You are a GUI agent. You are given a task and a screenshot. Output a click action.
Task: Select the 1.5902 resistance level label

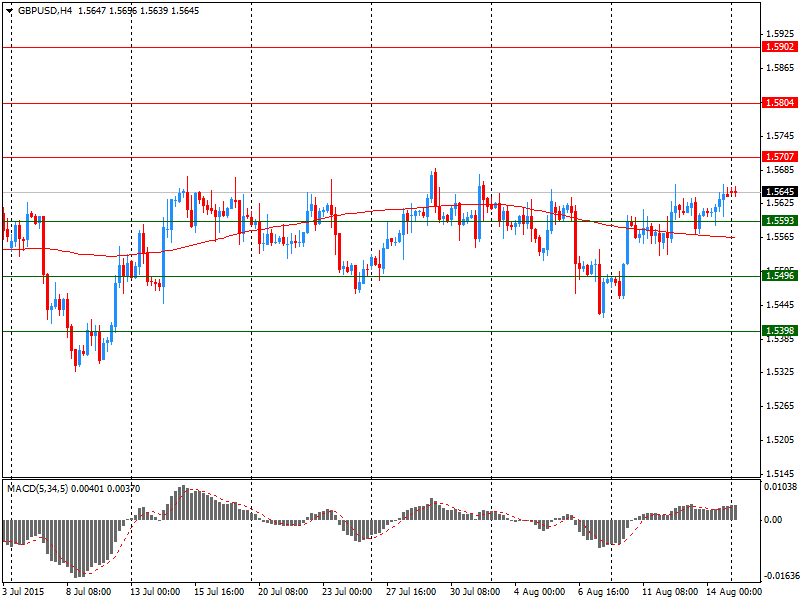click(780, 47)
